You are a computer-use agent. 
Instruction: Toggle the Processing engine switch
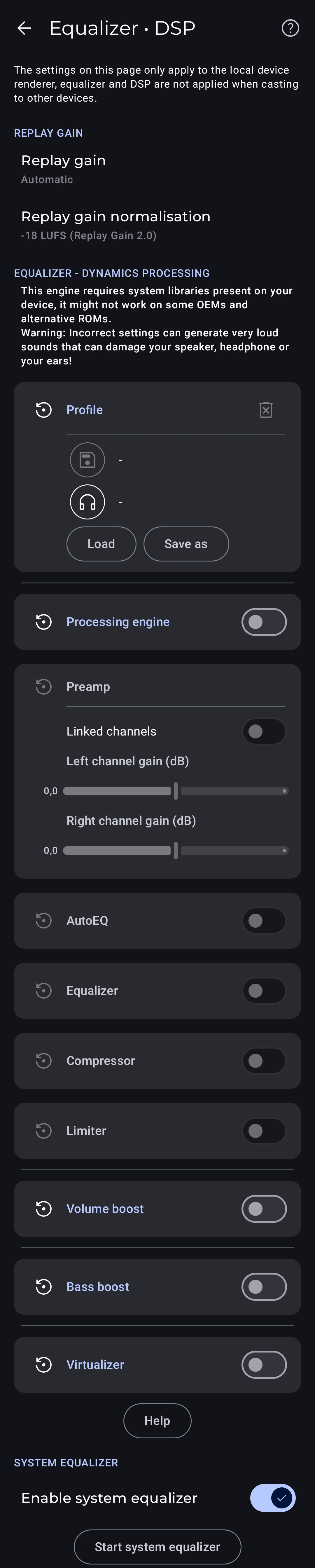point(264,622)
